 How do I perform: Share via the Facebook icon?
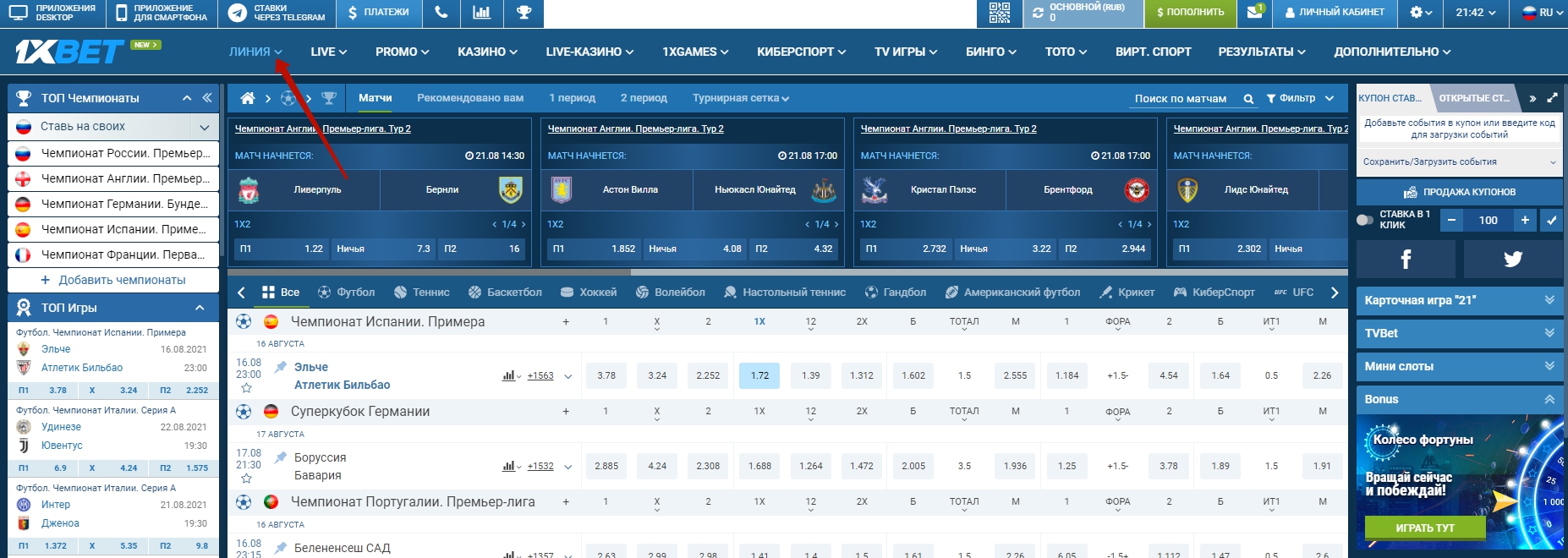(1406, 259)
